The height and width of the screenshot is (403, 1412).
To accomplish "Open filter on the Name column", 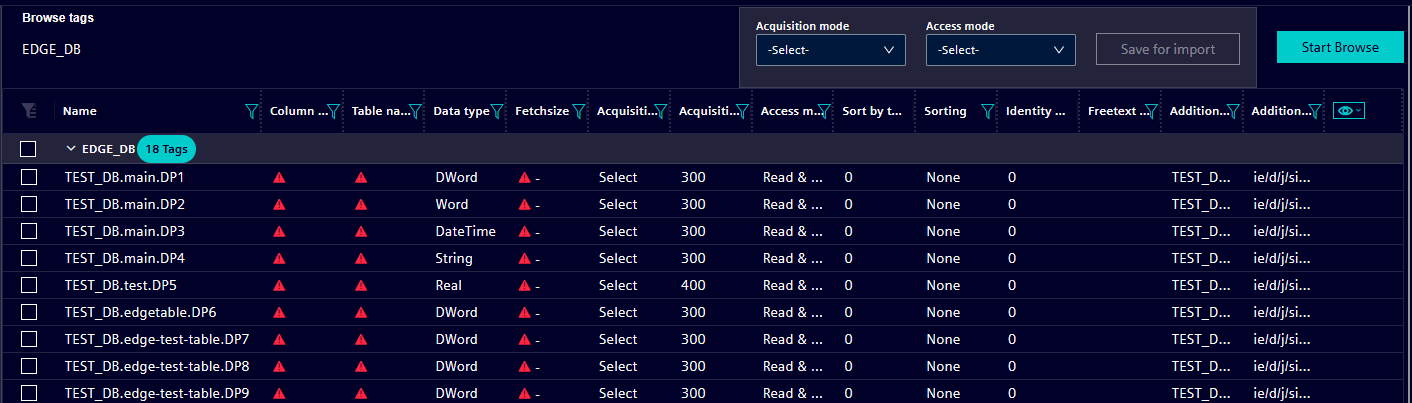I will pyautogui.click(x=251, y=112).
